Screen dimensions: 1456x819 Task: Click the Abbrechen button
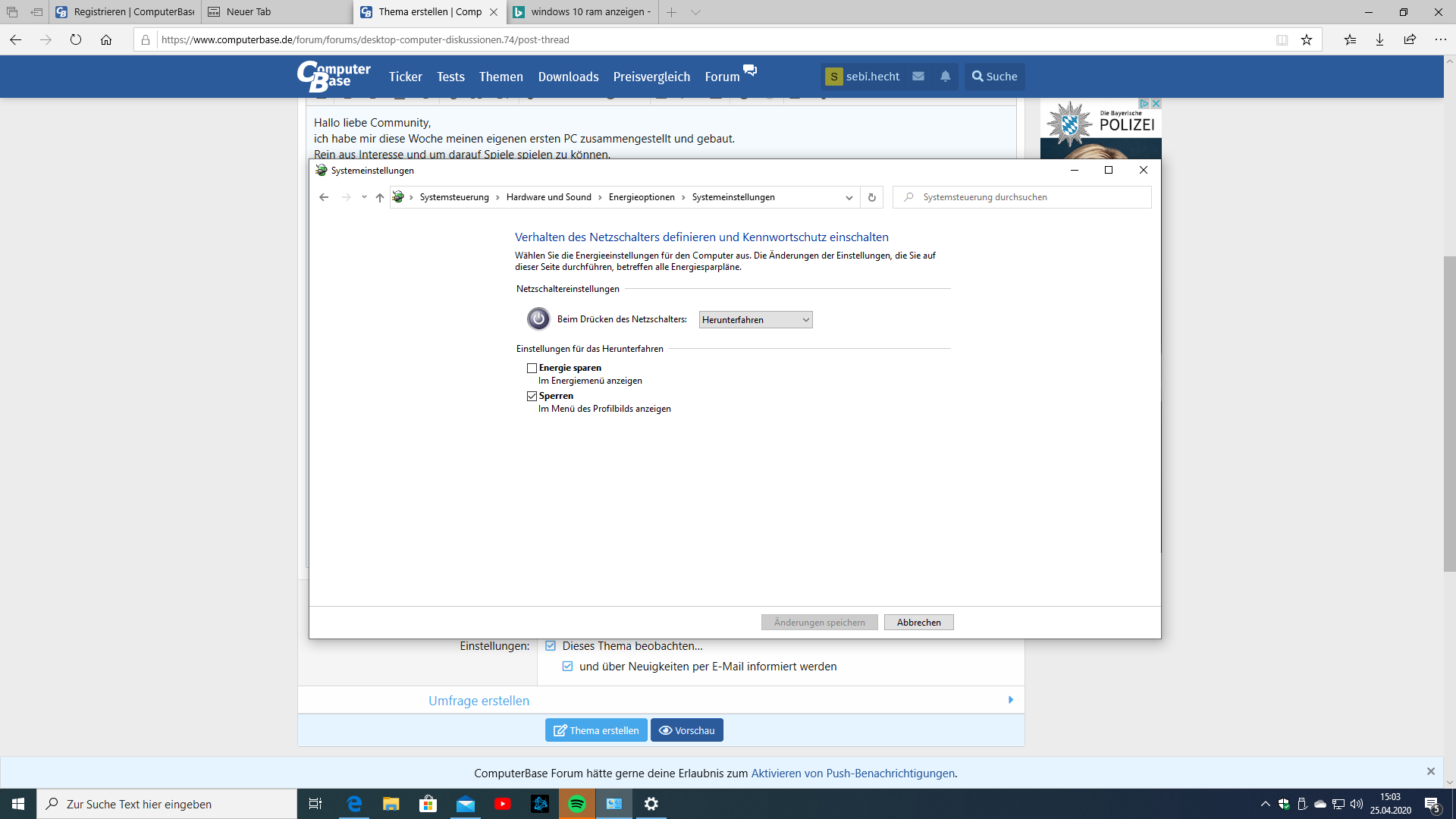(x=918, y=623)
